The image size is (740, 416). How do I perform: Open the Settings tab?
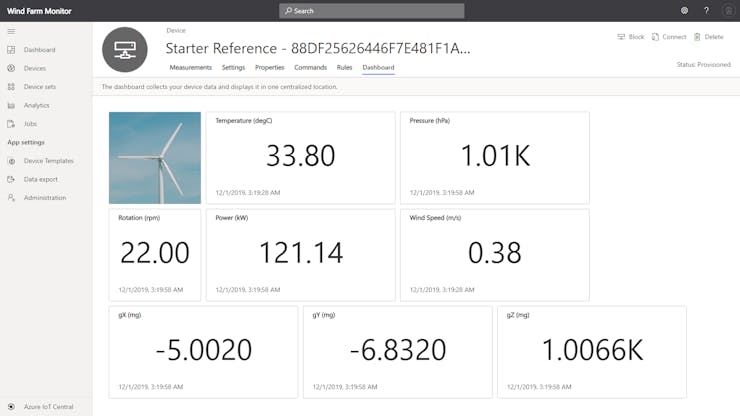233,68
